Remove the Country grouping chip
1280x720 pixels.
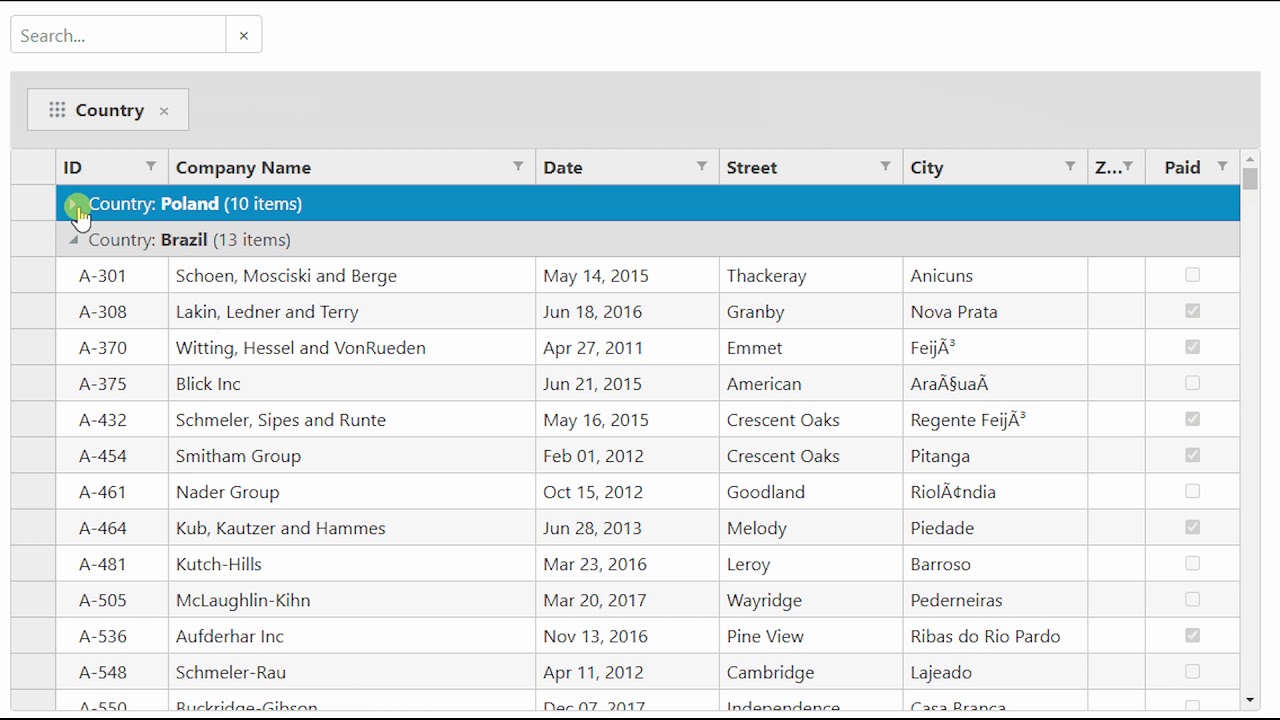164,111
